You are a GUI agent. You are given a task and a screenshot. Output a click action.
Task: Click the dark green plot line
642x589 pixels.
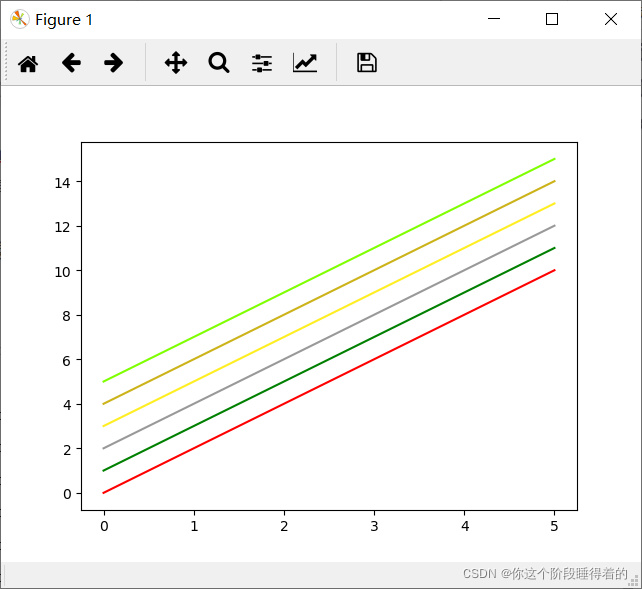pos(329,359)
